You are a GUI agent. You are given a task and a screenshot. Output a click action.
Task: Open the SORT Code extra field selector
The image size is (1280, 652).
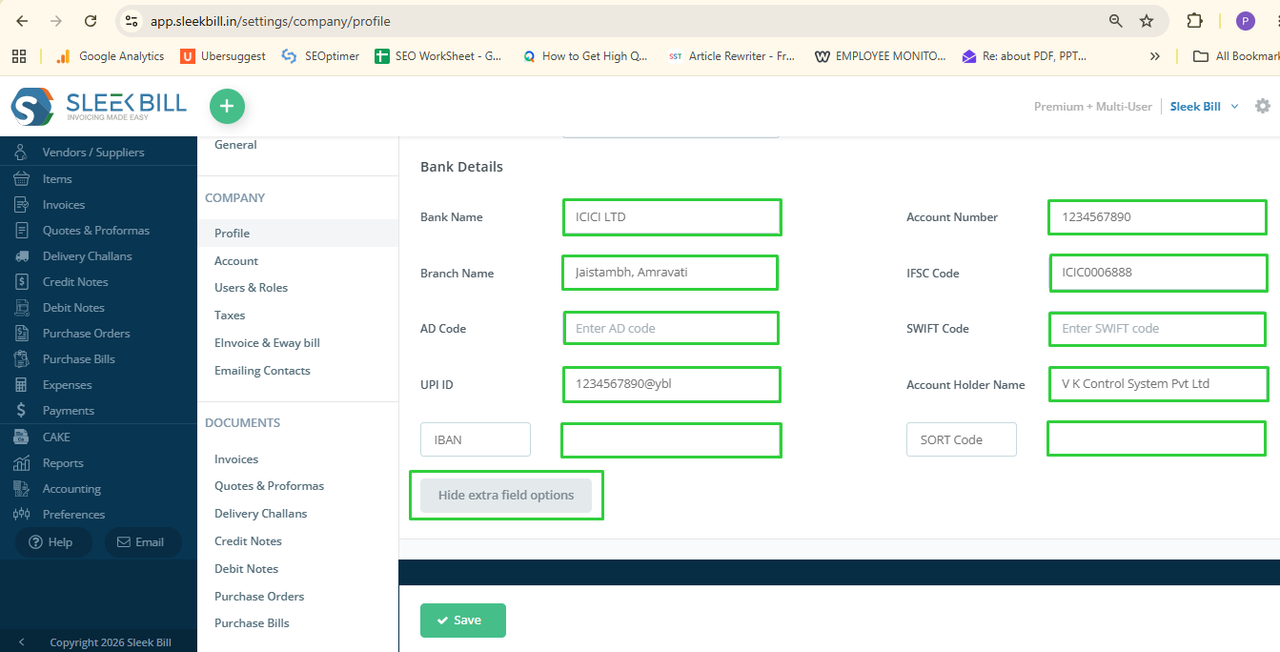coord(962,440)
